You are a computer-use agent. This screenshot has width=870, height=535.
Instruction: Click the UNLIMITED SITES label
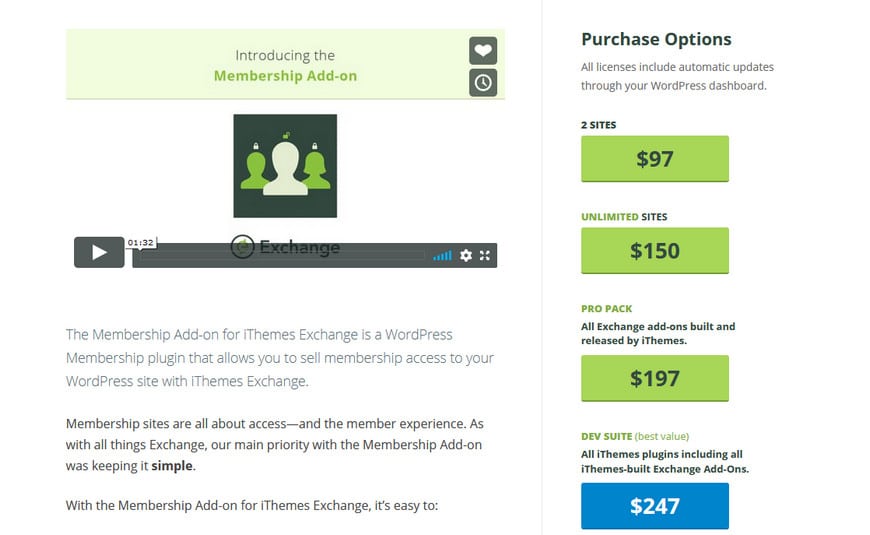[624, 217]
